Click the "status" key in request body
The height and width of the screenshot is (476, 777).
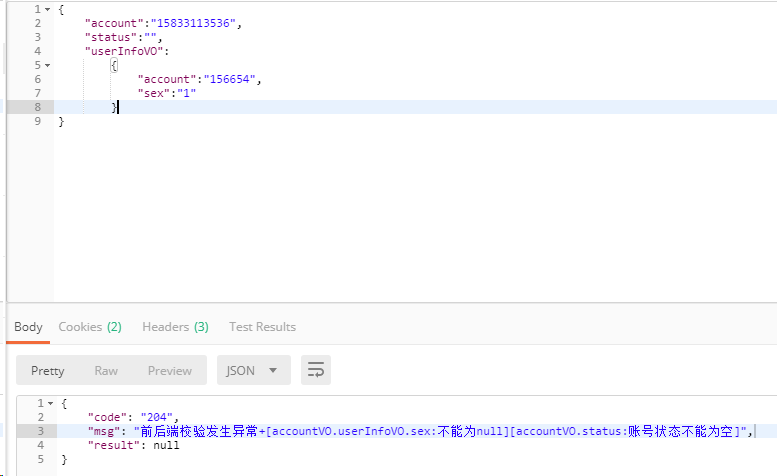(111, 37)
